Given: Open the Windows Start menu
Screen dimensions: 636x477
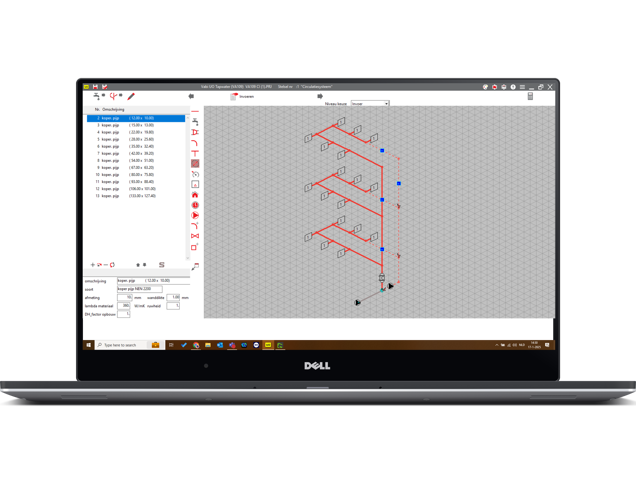Looking at the screenshot, I should pos(89,345).
